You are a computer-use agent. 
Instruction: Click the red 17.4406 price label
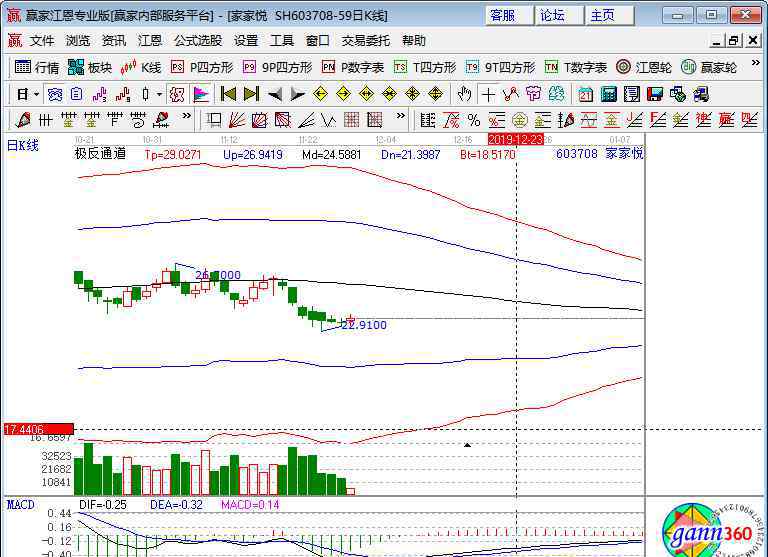tap(39, 429)
